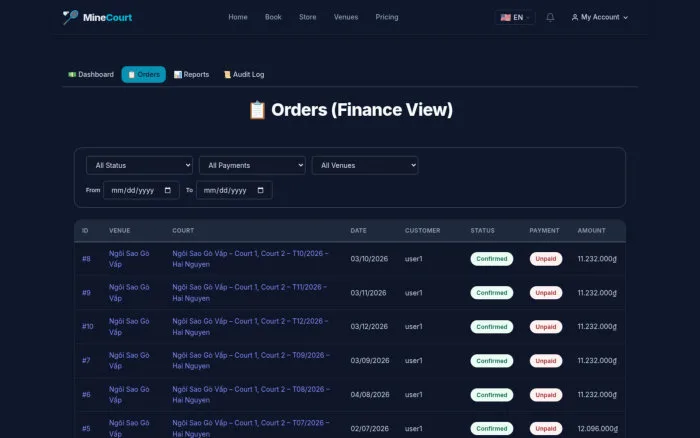Click amount 12.096.000 in order #5 row
Screen dimensions: 700x438
pyautogui.click(x=598, y=429)
